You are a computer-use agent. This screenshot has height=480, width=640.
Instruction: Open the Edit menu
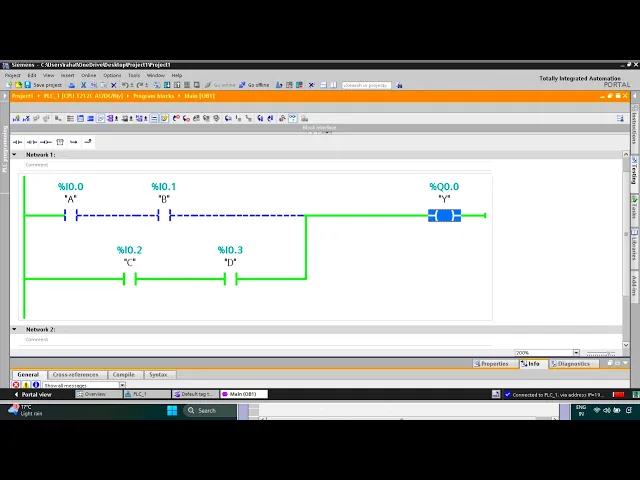point(32,76)
